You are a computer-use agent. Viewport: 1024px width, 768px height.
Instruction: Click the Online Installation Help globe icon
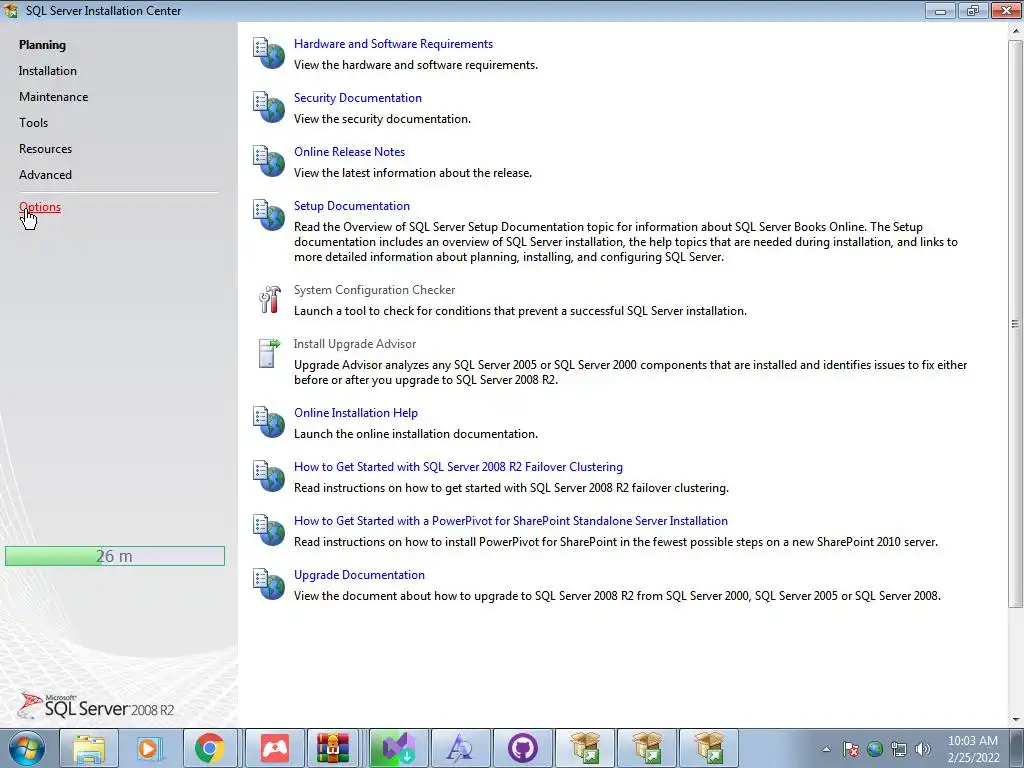pyautogui.click(x=268, y=422)
